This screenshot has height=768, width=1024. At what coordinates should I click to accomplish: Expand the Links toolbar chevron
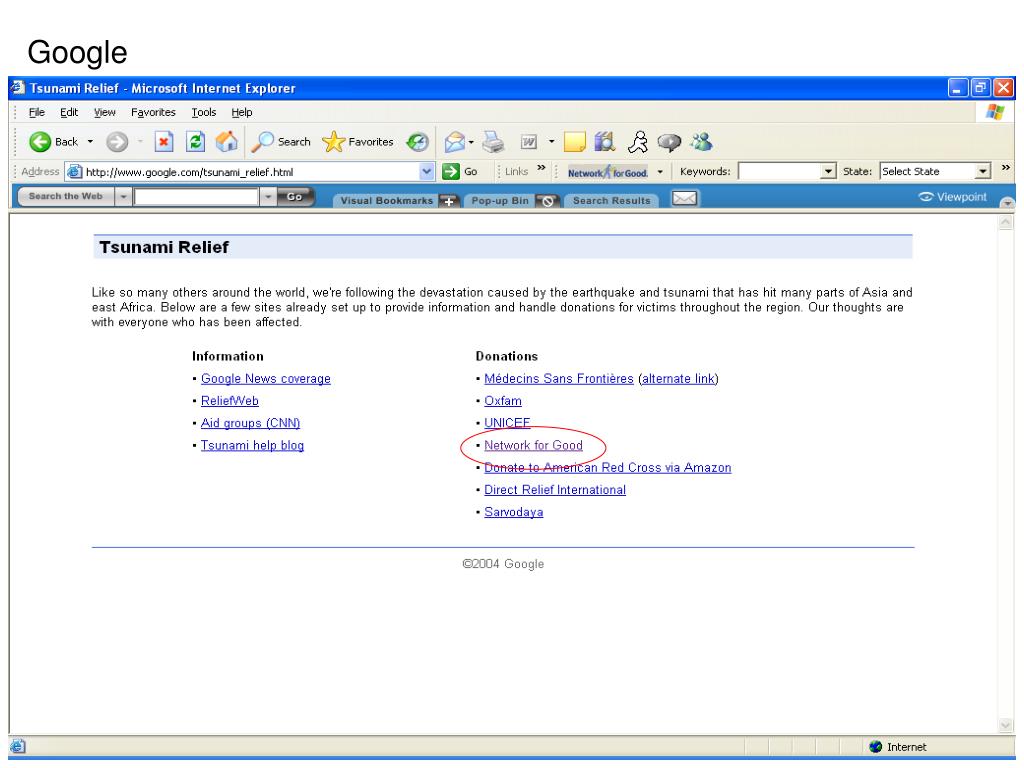coord(541,168)
